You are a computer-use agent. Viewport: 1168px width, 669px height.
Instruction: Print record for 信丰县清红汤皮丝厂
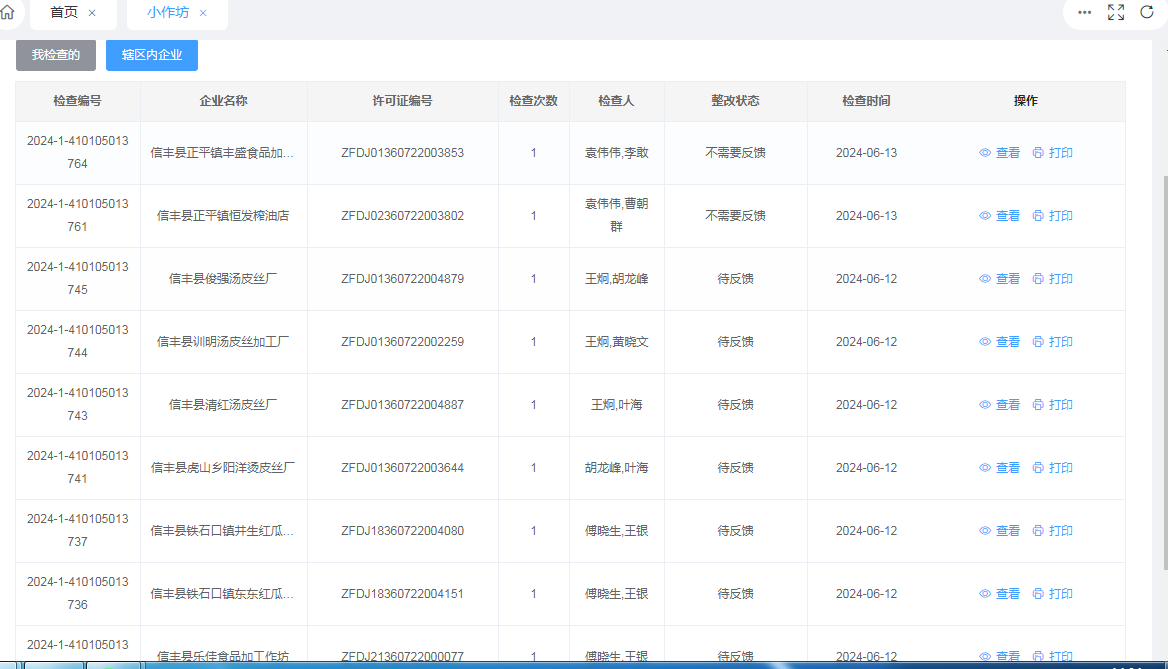pyautogui.click(x=1052, y=405)
